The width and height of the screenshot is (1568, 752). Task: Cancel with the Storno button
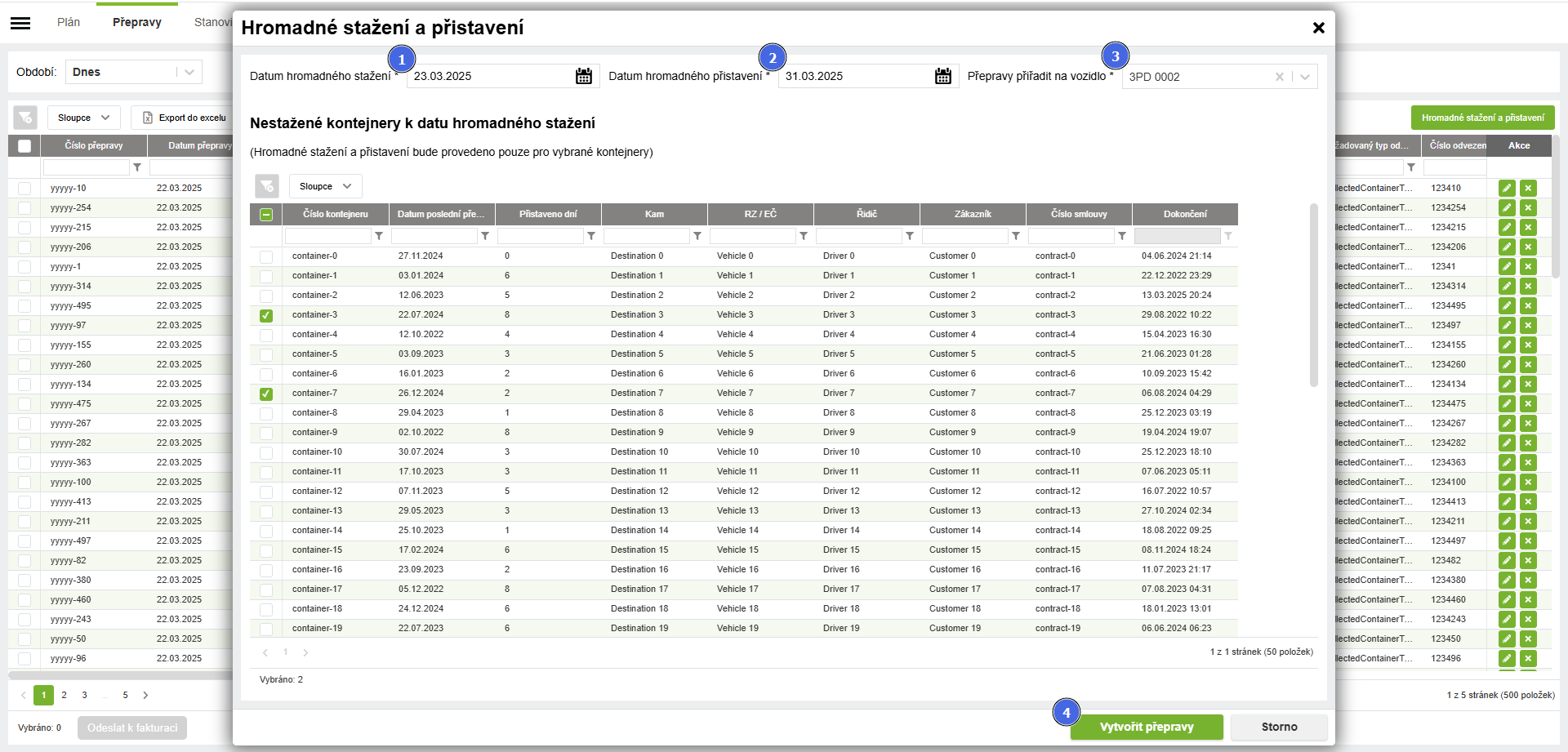coord(1278,727)
